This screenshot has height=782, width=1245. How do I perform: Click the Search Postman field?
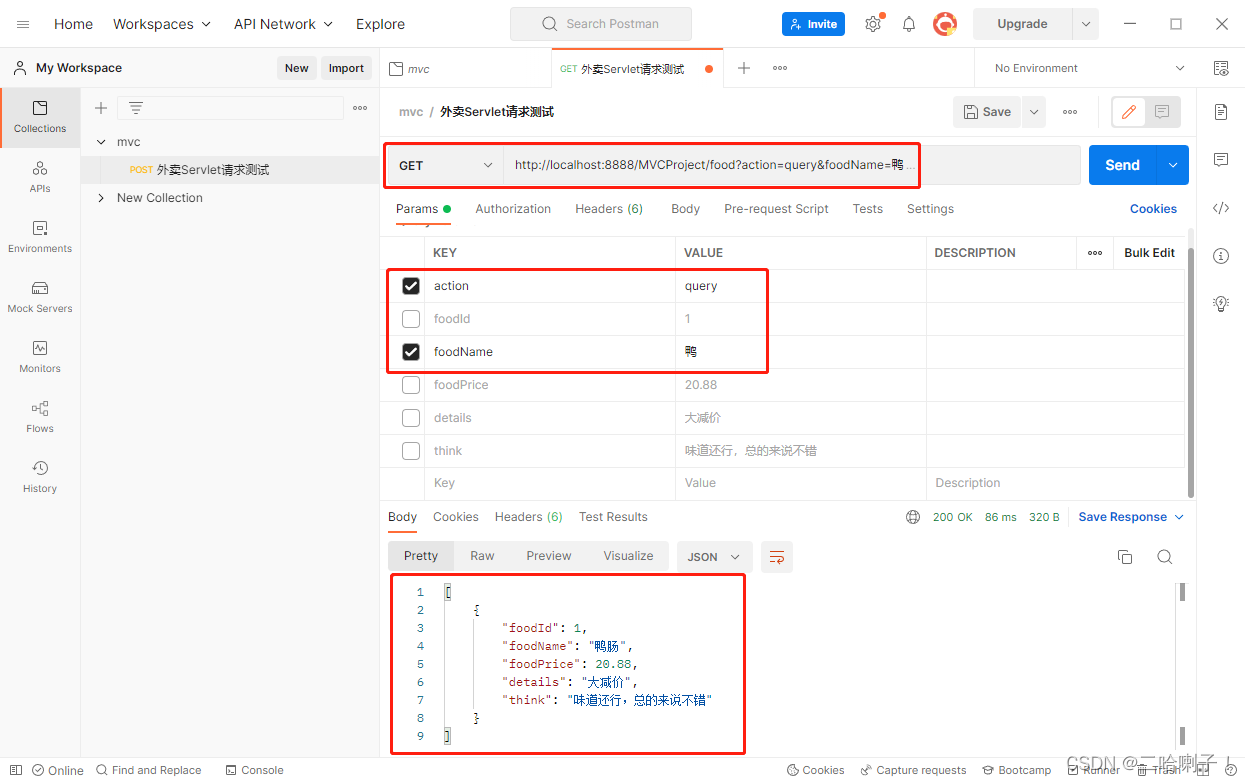(600, 24)
